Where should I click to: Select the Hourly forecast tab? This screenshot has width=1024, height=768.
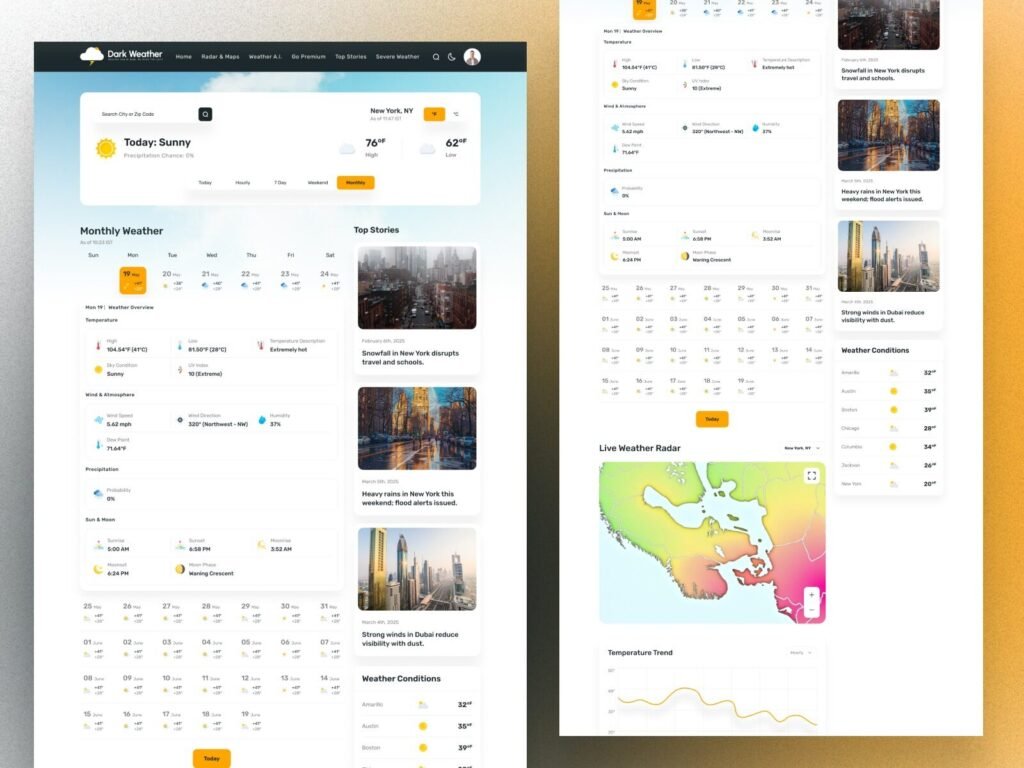tap(242, 183)
